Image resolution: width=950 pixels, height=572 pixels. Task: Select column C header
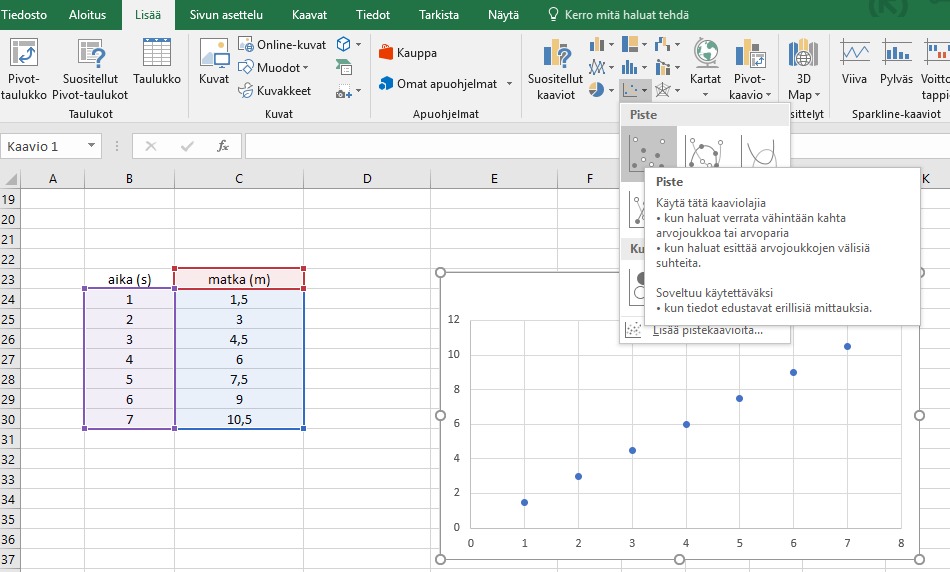tap(239, 179)
